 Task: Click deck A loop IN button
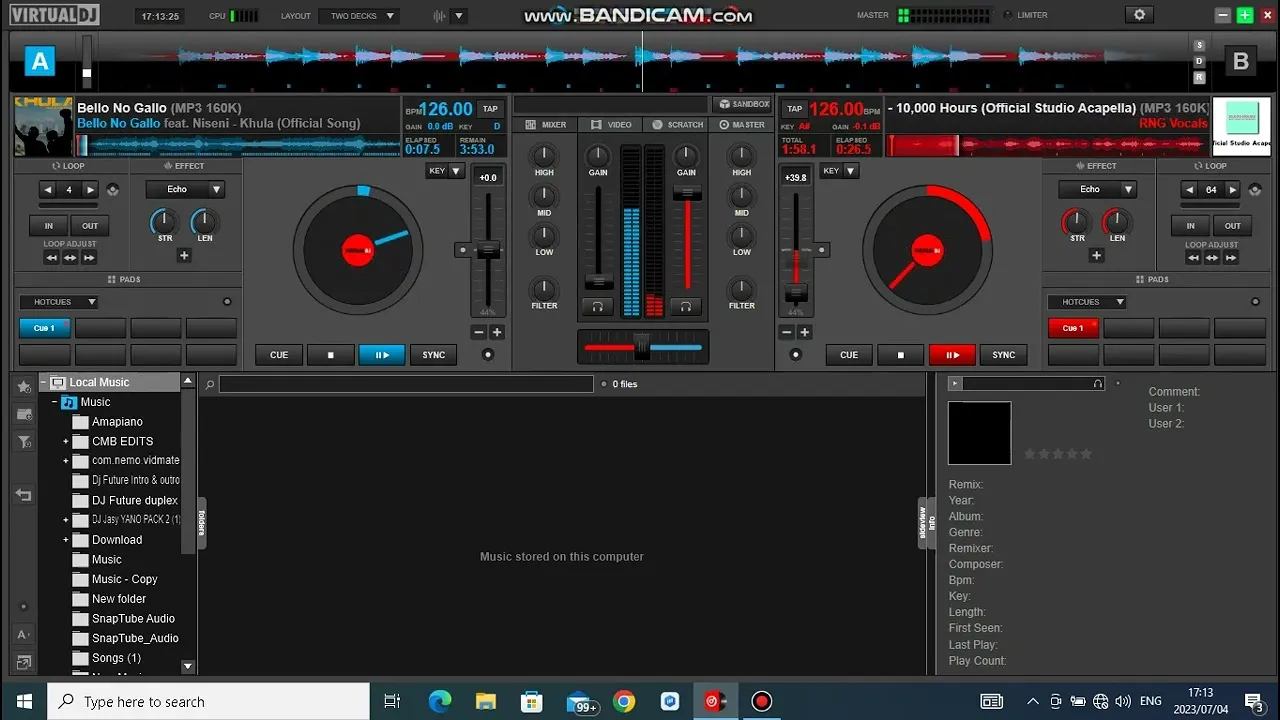pos(48,225)
